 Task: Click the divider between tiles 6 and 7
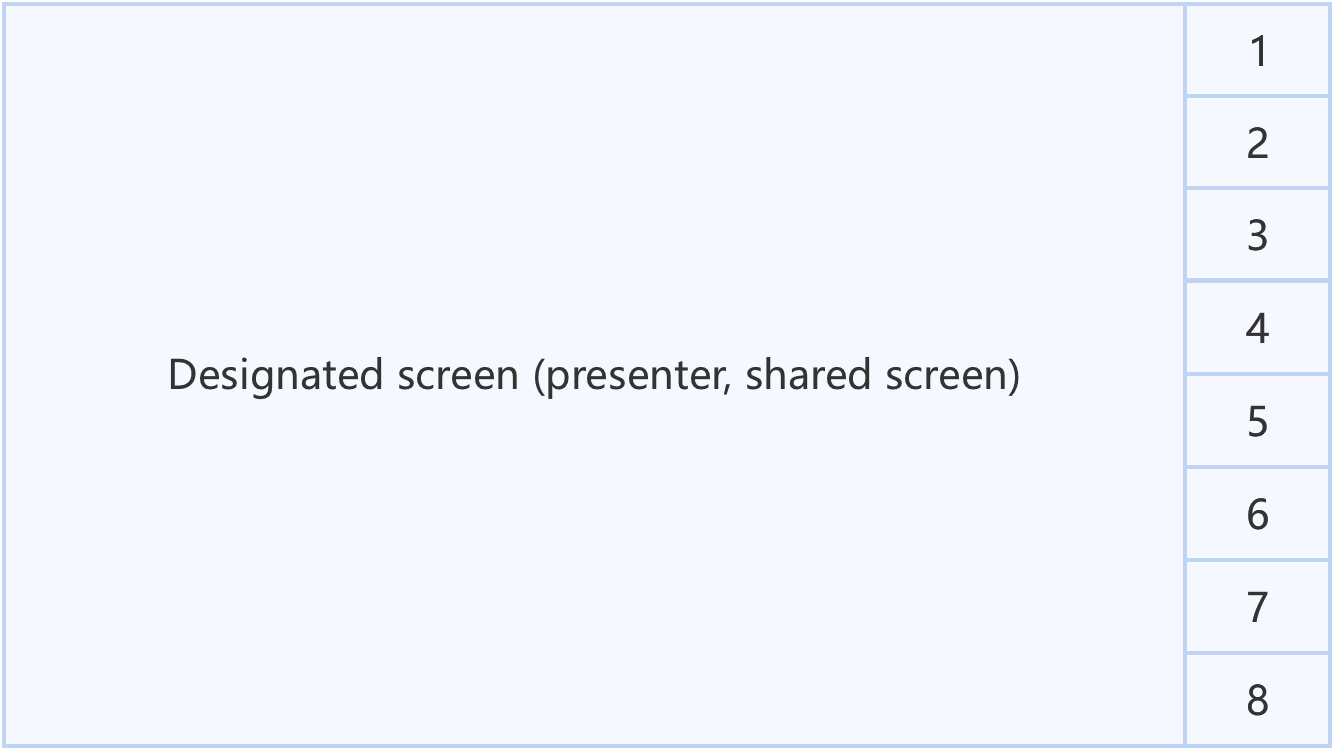(1257, 560)
